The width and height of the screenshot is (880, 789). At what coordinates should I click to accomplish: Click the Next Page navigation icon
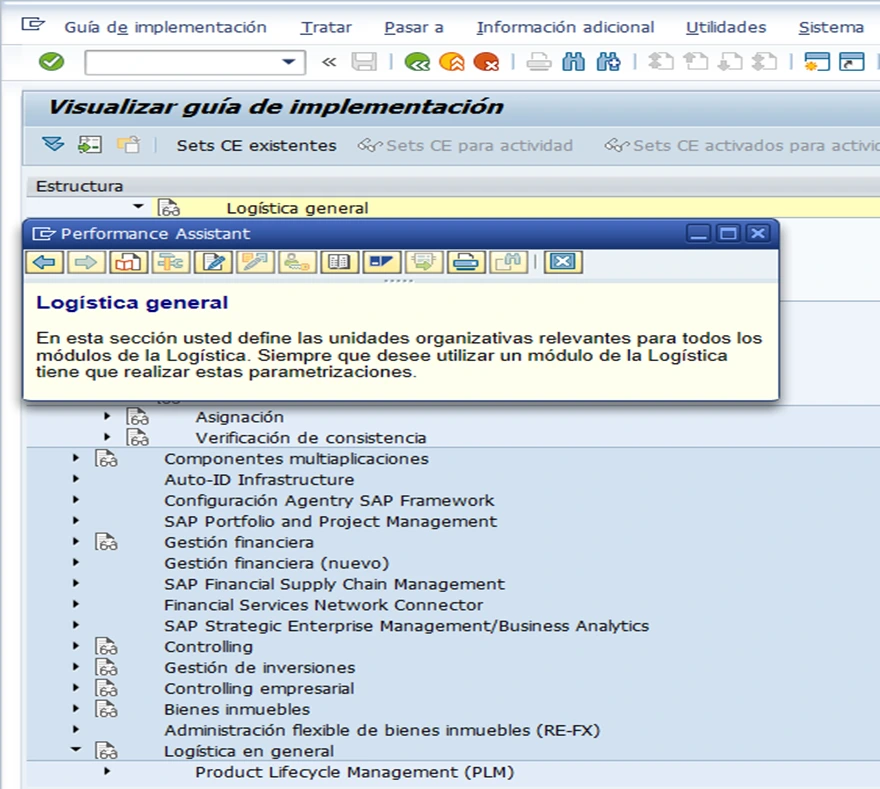(730, 62)
